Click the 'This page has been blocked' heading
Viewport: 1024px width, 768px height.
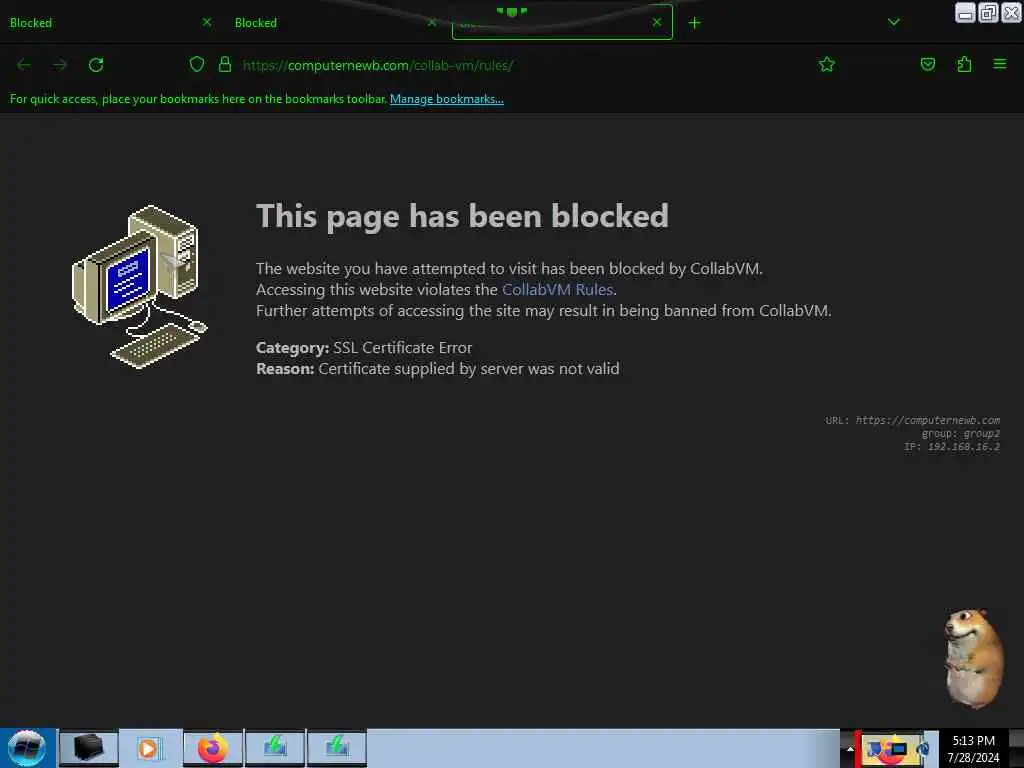click(x=462, y=216)
